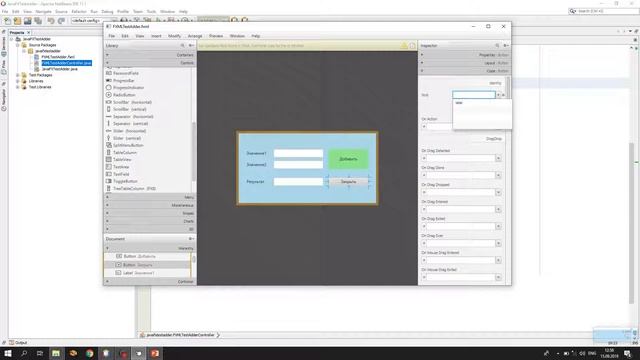Click the Результат text field on canvas
This screenshot has height=360, width=640.
click(x=298, y=182)
